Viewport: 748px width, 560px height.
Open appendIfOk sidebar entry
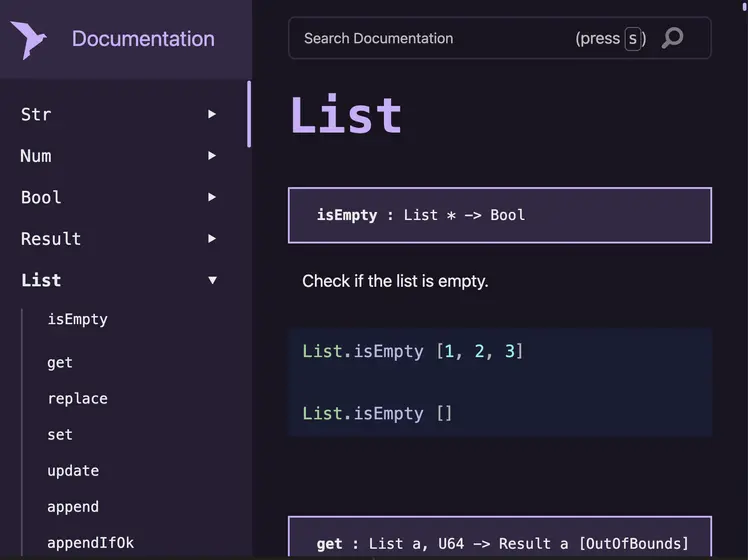click(91, 543)
